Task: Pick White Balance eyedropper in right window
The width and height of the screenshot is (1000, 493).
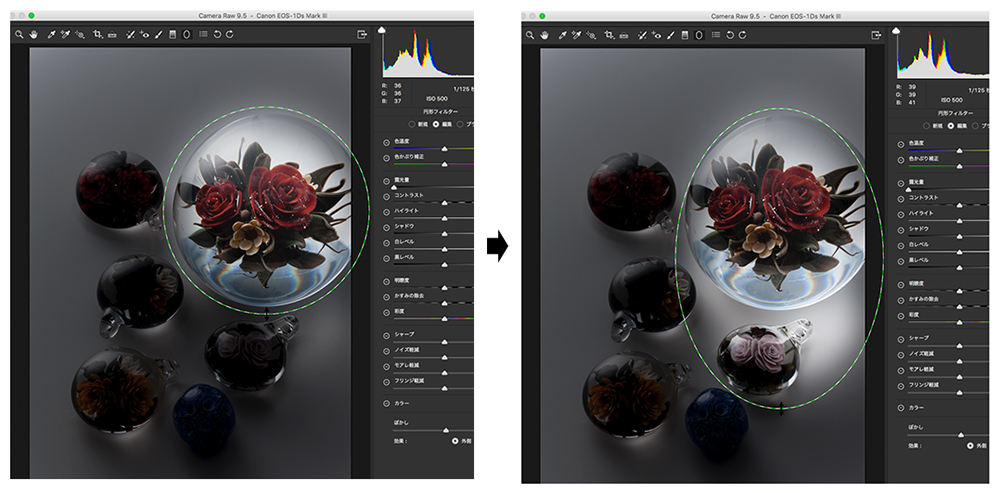Action: tap(562, 35)
